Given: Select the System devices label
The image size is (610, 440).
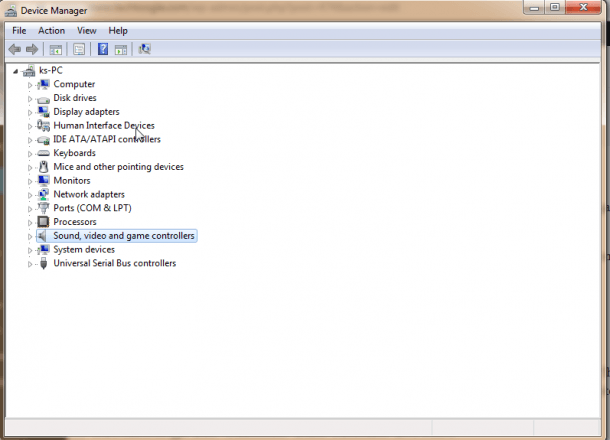Looking at the screenshot, I should pos(84,249).
